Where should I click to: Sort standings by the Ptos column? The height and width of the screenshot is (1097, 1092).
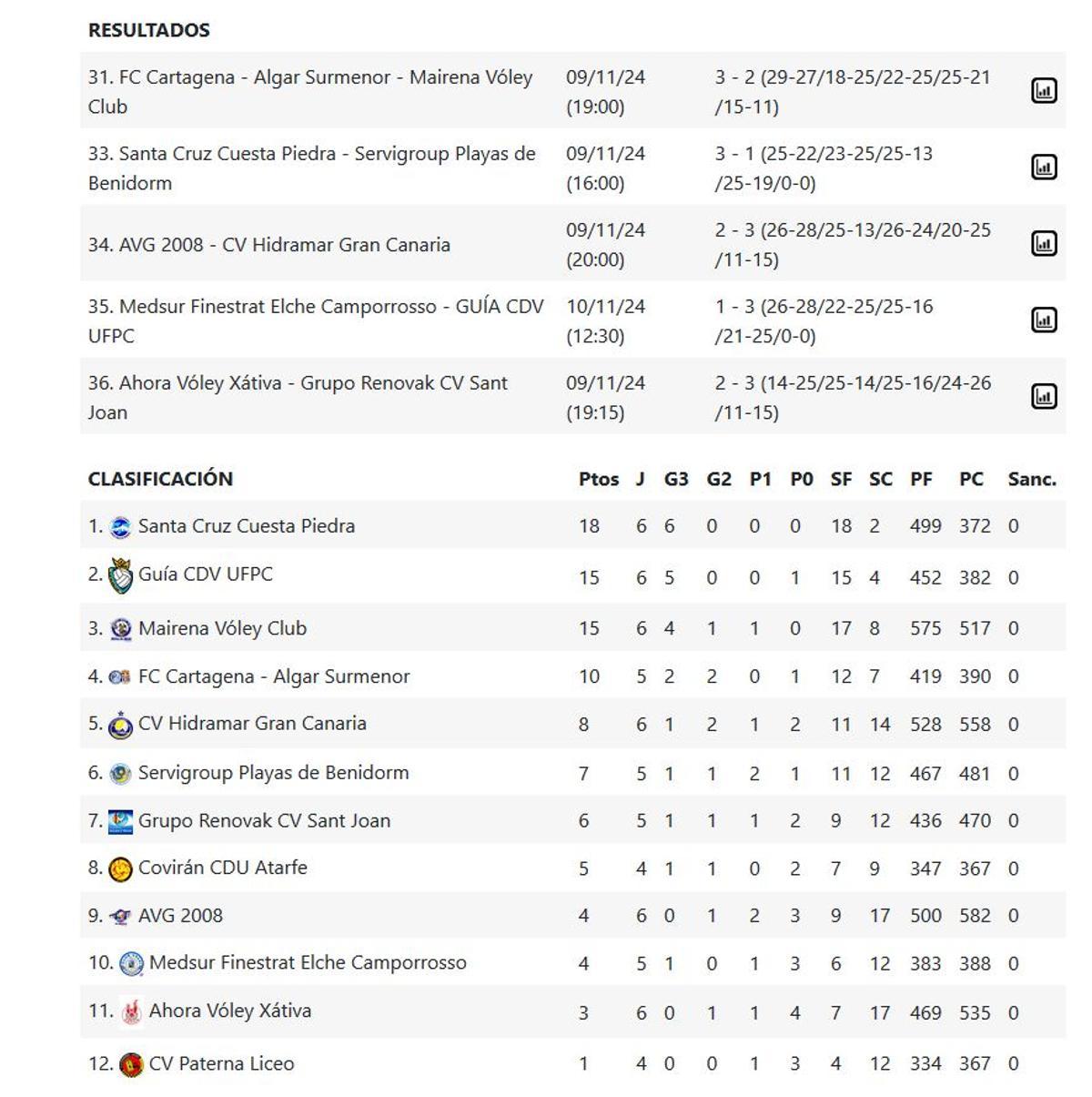point(599,478)
